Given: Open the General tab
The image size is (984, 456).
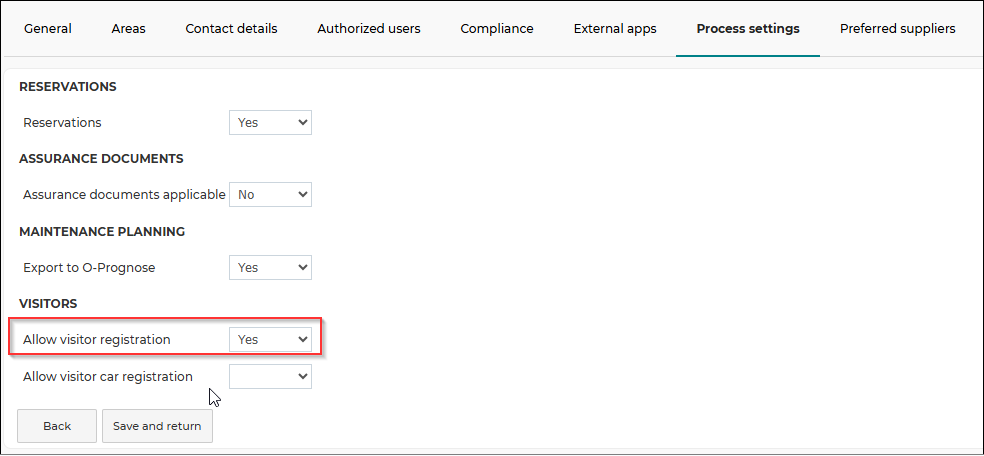Looking at the screenshot, I should point(48,29).
